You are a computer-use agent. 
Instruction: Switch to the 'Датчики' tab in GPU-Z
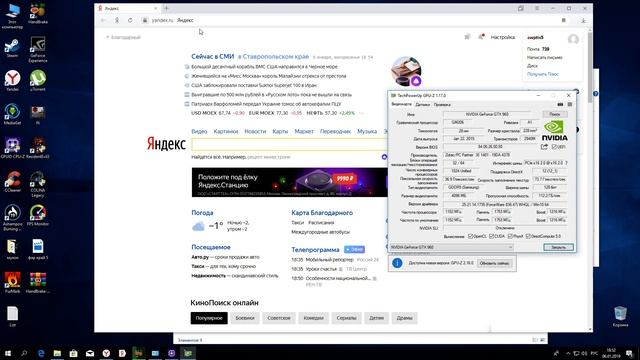tap(423, 105)
